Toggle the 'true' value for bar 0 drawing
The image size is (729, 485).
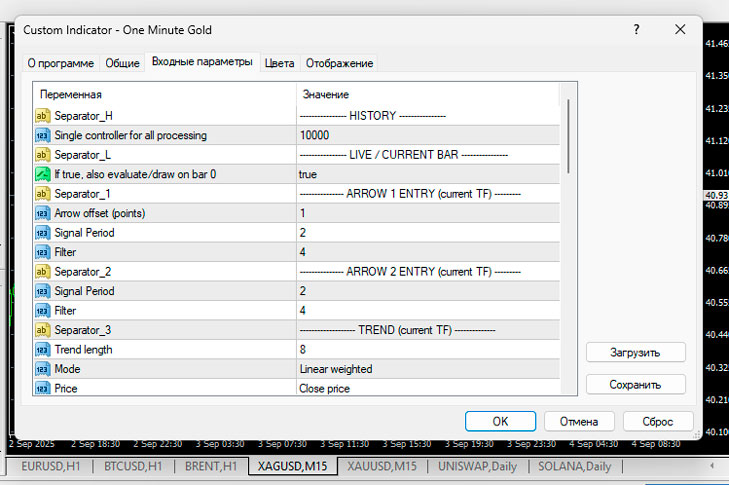tap(428, 174)
